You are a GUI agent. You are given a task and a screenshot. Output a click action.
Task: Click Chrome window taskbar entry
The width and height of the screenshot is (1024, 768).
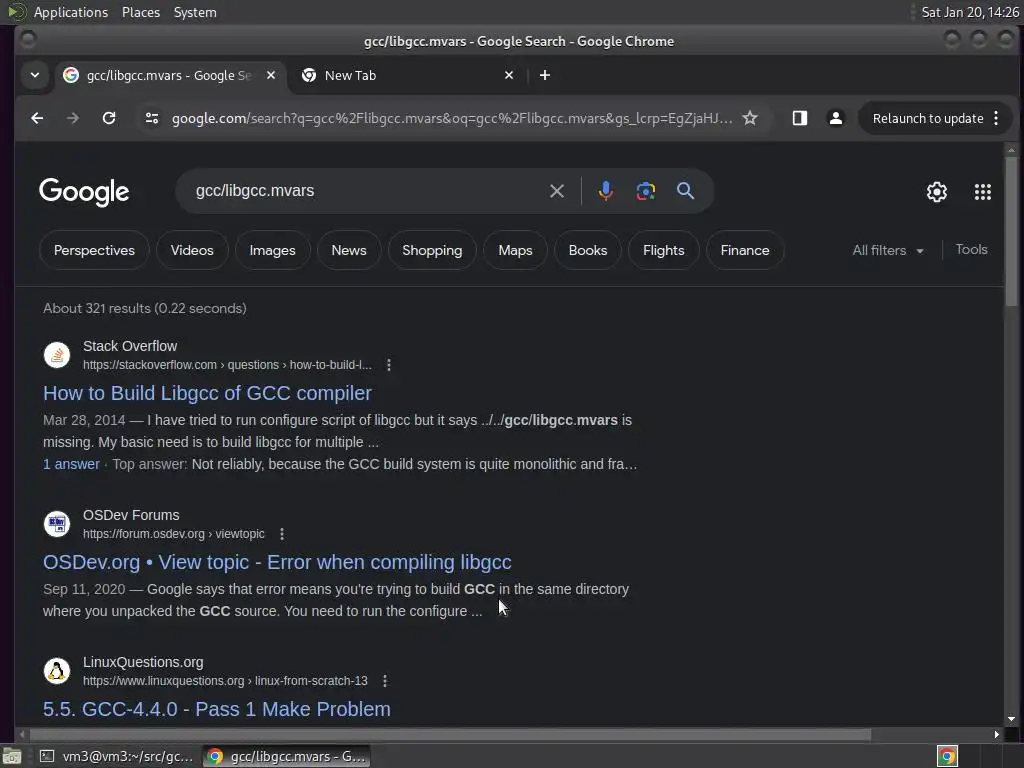pyautogui.click(x=286, y=756)
